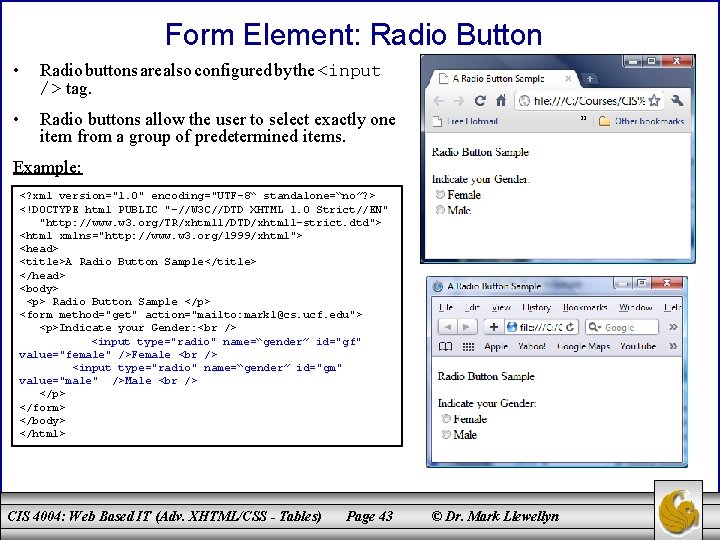Open new tab in Chrome window
720x540 pixels.
click(x=590, y=79)
